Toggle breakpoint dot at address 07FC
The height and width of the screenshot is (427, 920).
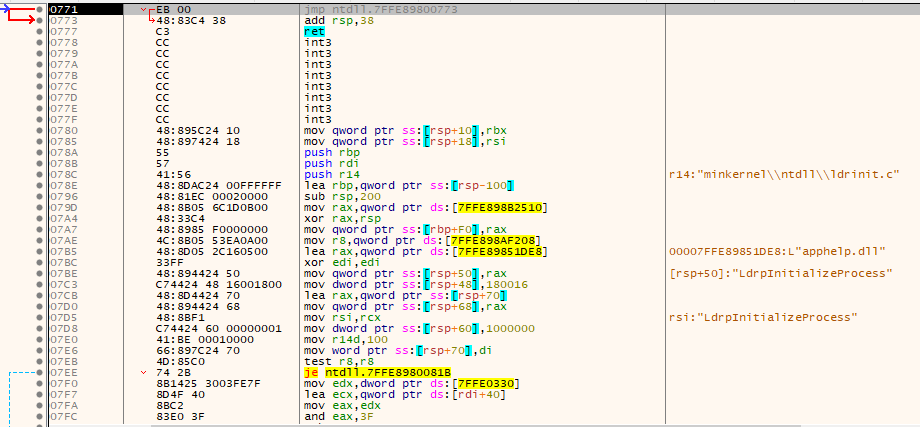point(39,416)
